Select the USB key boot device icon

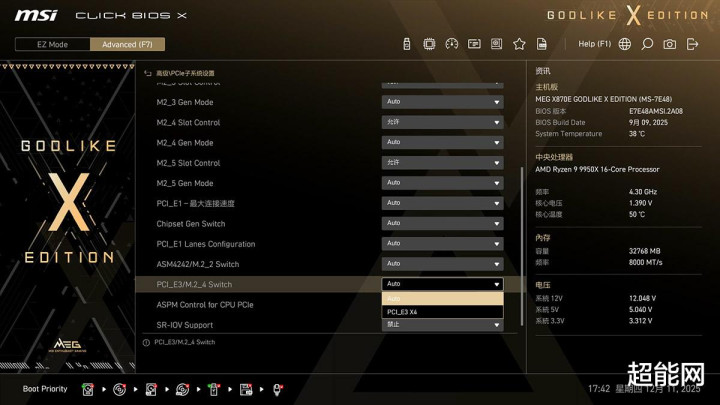(x=214, y=389)
